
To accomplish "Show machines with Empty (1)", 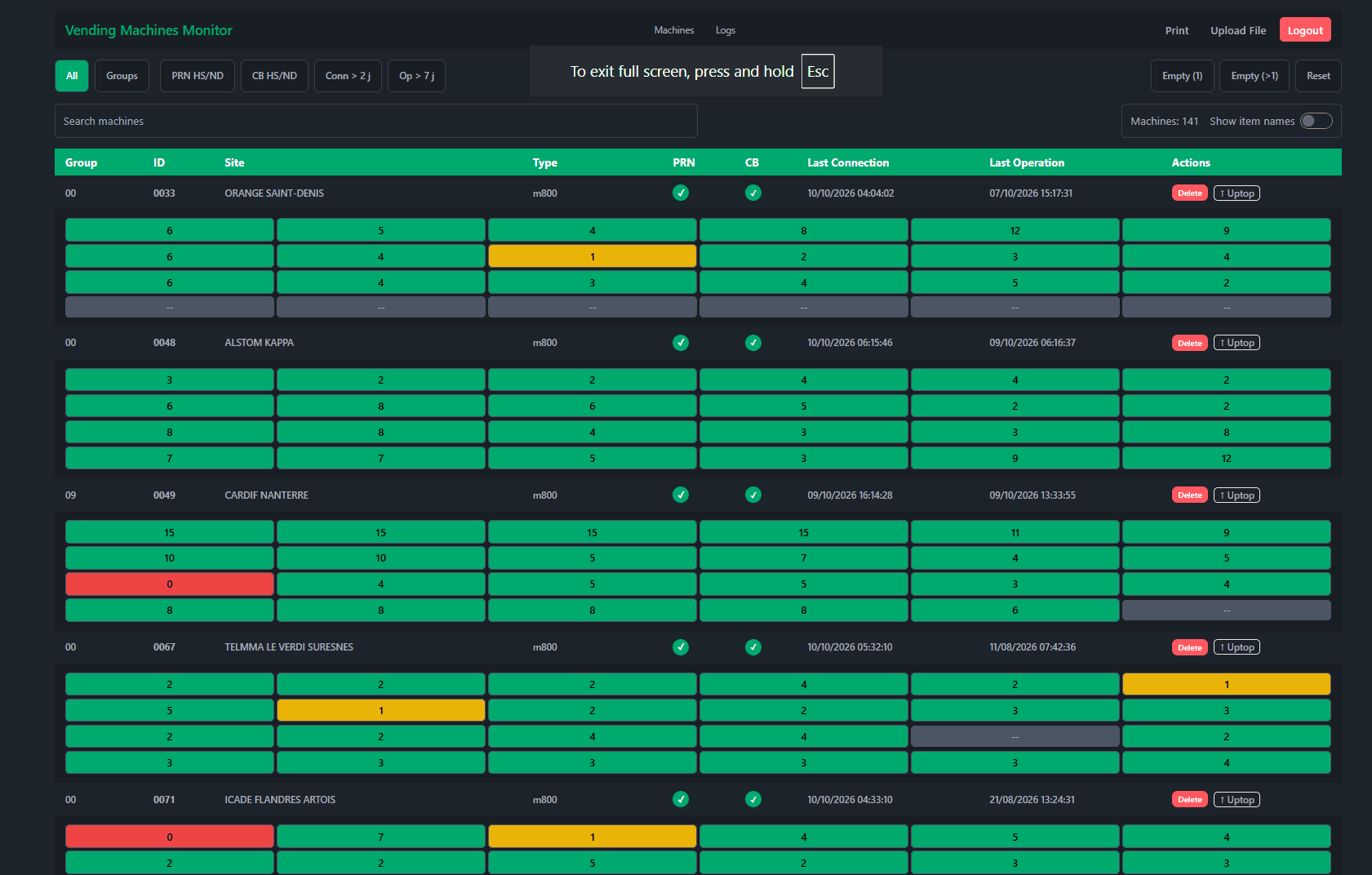I will click(x=1182, y=76).
